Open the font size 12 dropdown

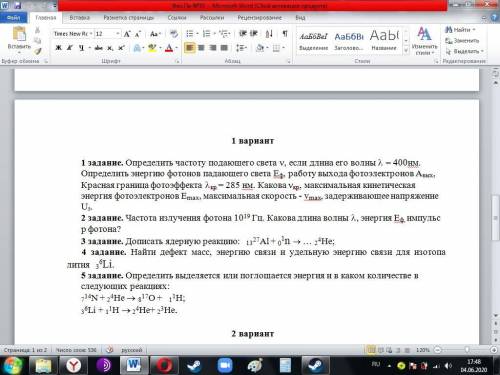(118, 34)
